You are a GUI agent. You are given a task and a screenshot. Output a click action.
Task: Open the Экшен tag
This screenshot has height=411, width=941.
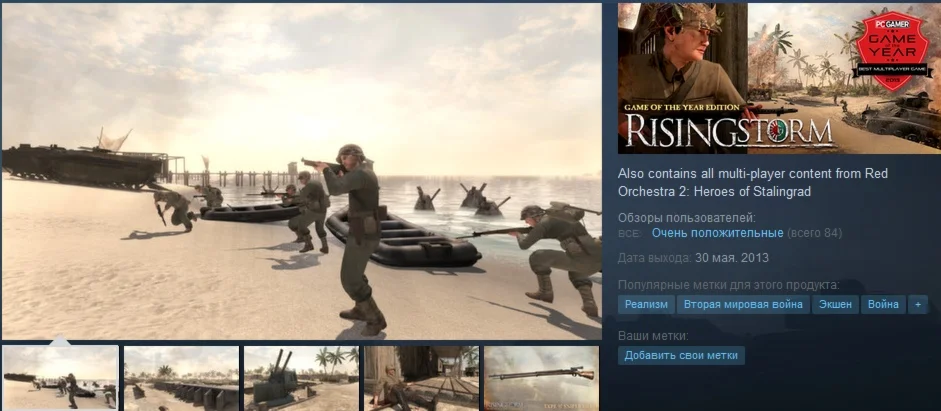click(835, 304)
